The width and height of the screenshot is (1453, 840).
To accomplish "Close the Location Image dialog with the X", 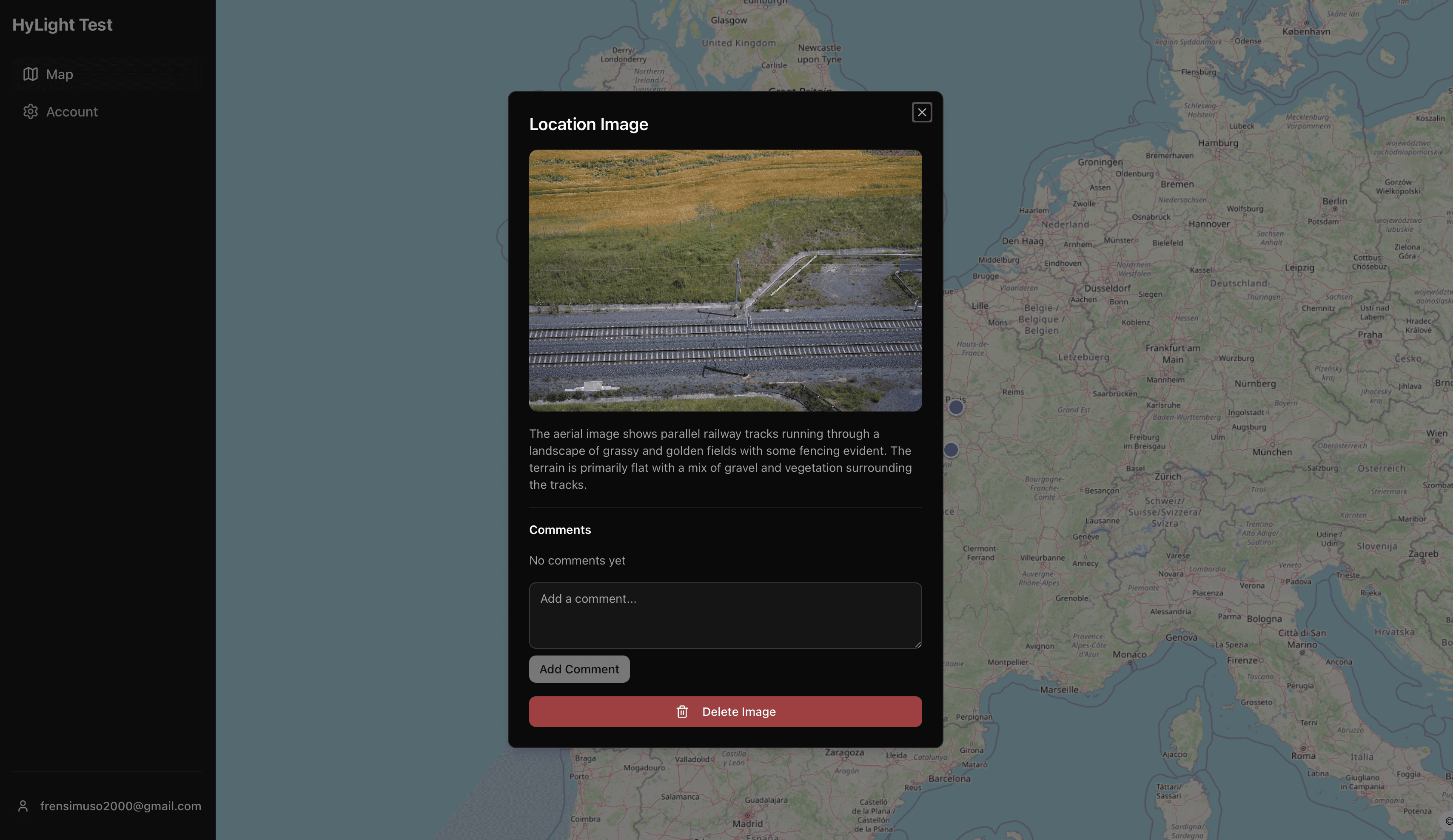I will point(921,112).
